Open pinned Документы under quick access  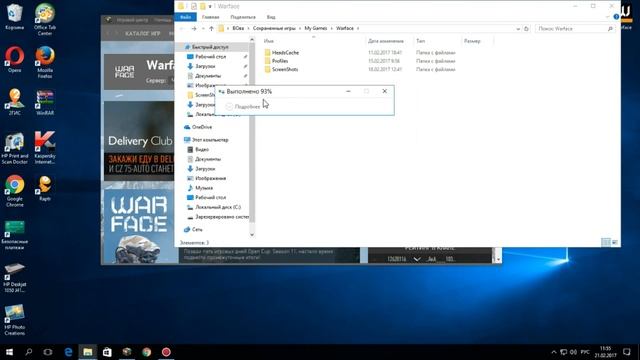208,76
